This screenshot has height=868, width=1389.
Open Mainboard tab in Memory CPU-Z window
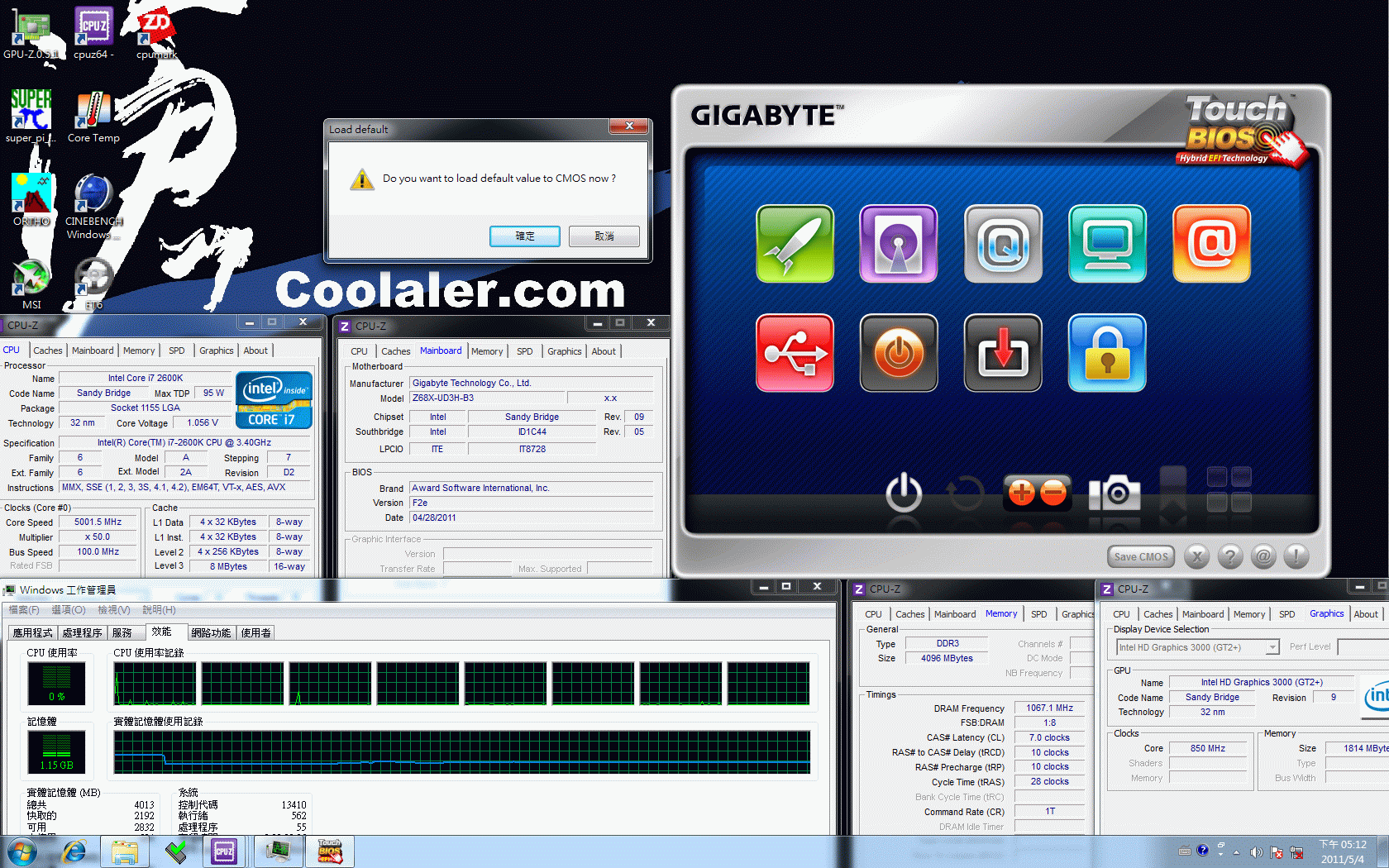(955, 614)
